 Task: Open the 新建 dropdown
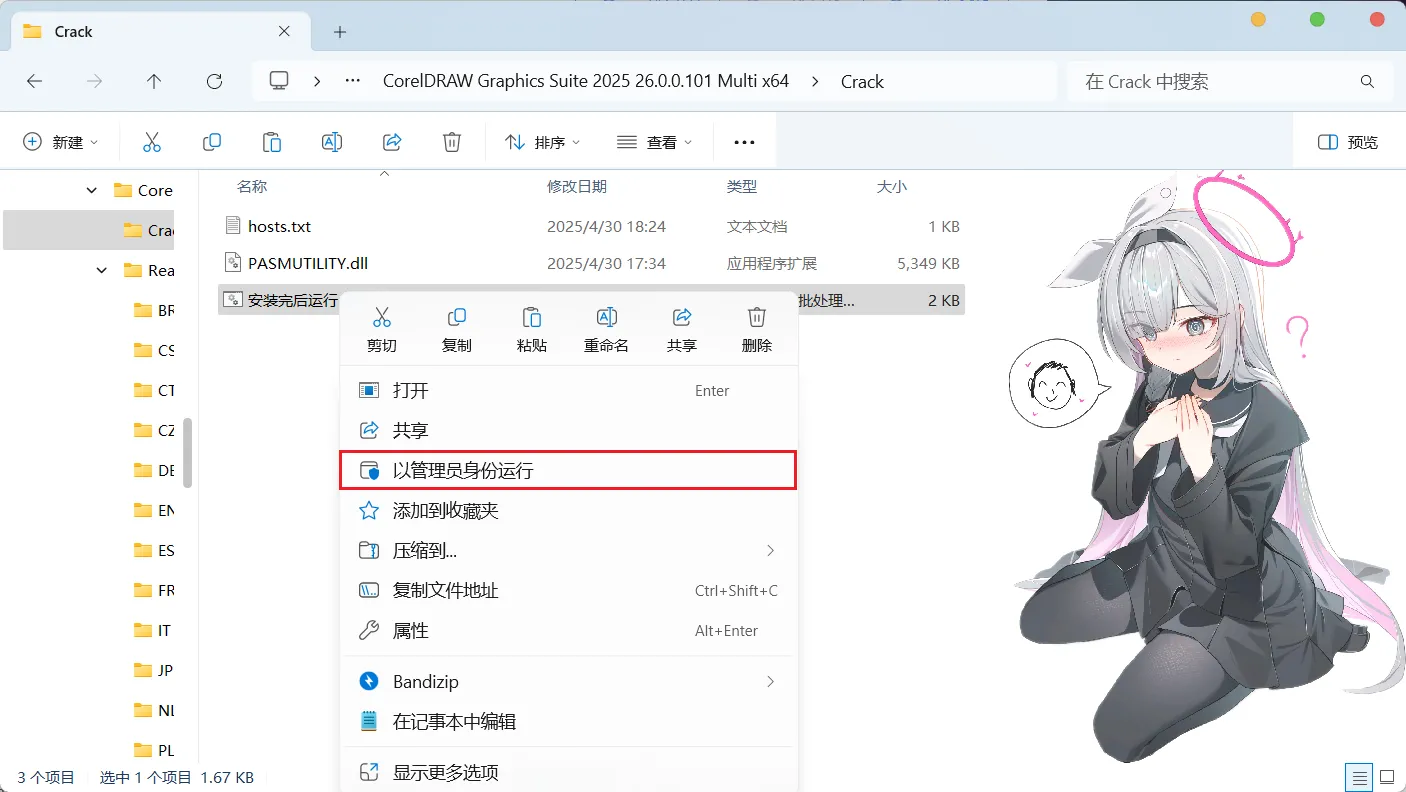pos(61,142)
